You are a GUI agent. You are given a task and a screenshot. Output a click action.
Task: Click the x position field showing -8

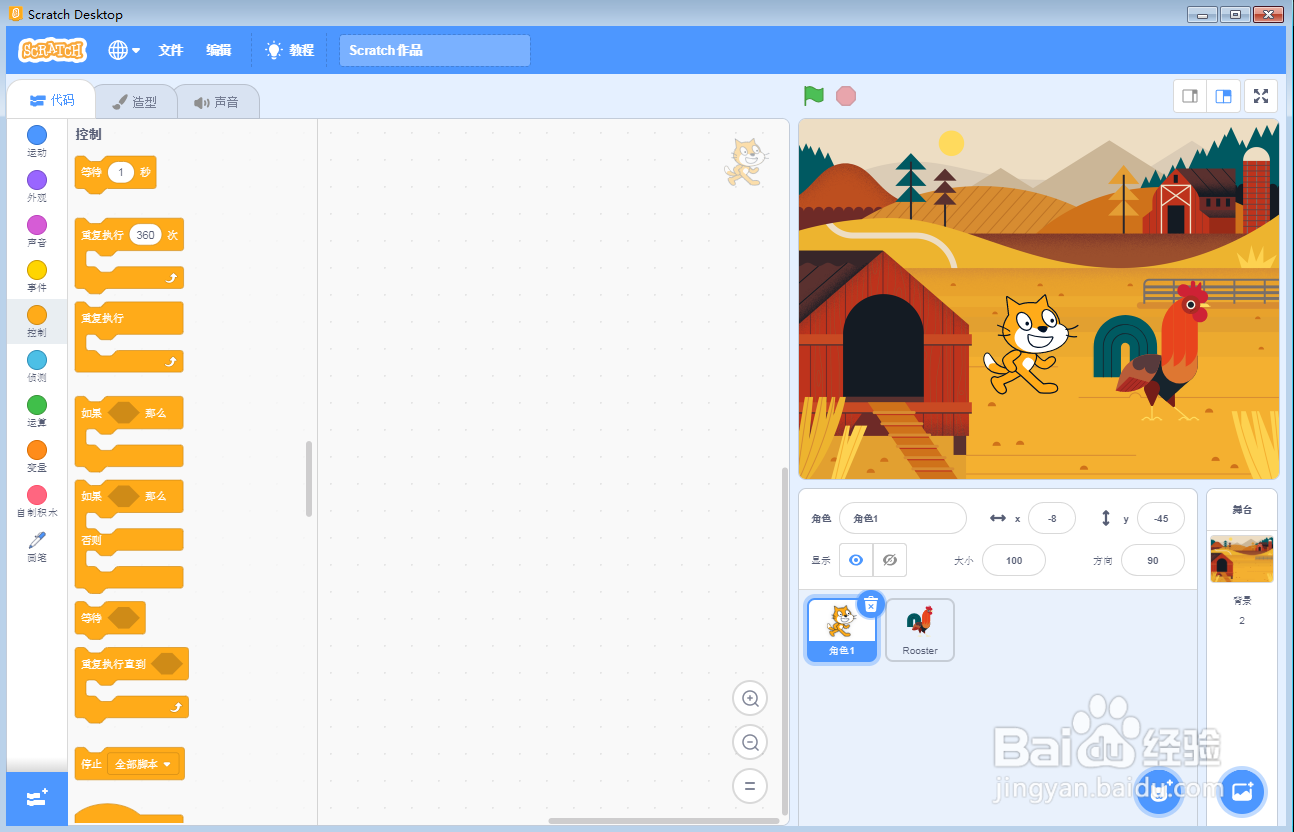(1052, 518)
